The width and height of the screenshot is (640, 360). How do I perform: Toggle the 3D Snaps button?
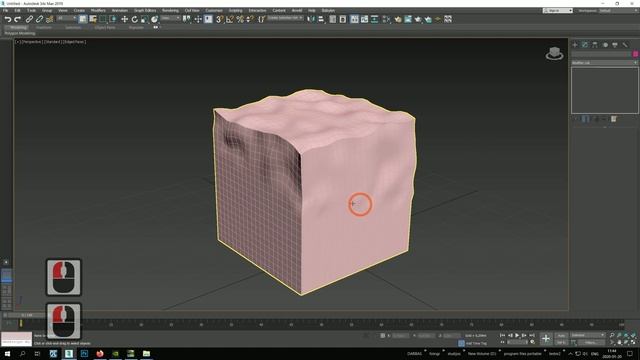pyautogui.click(x=220, y=19)
